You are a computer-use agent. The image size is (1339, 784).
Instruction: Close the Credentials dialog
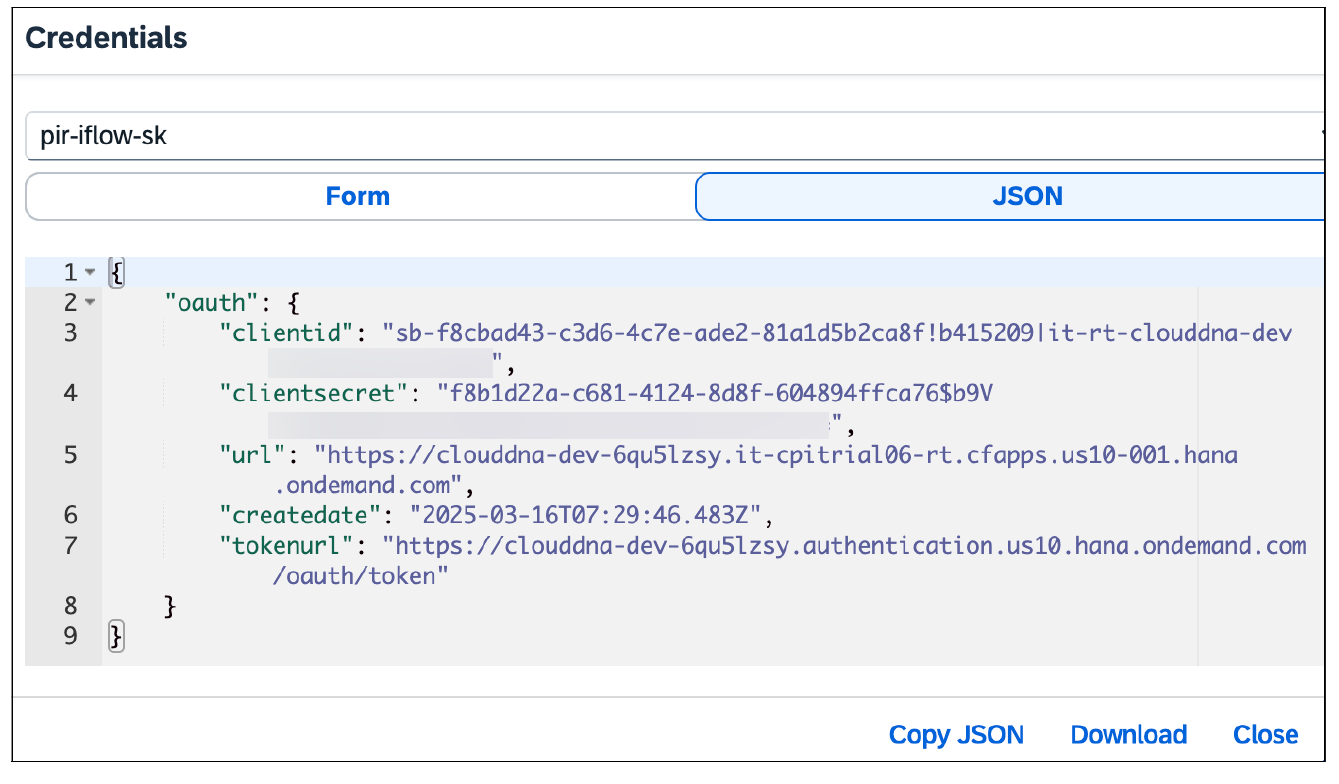pos(1265,735)
